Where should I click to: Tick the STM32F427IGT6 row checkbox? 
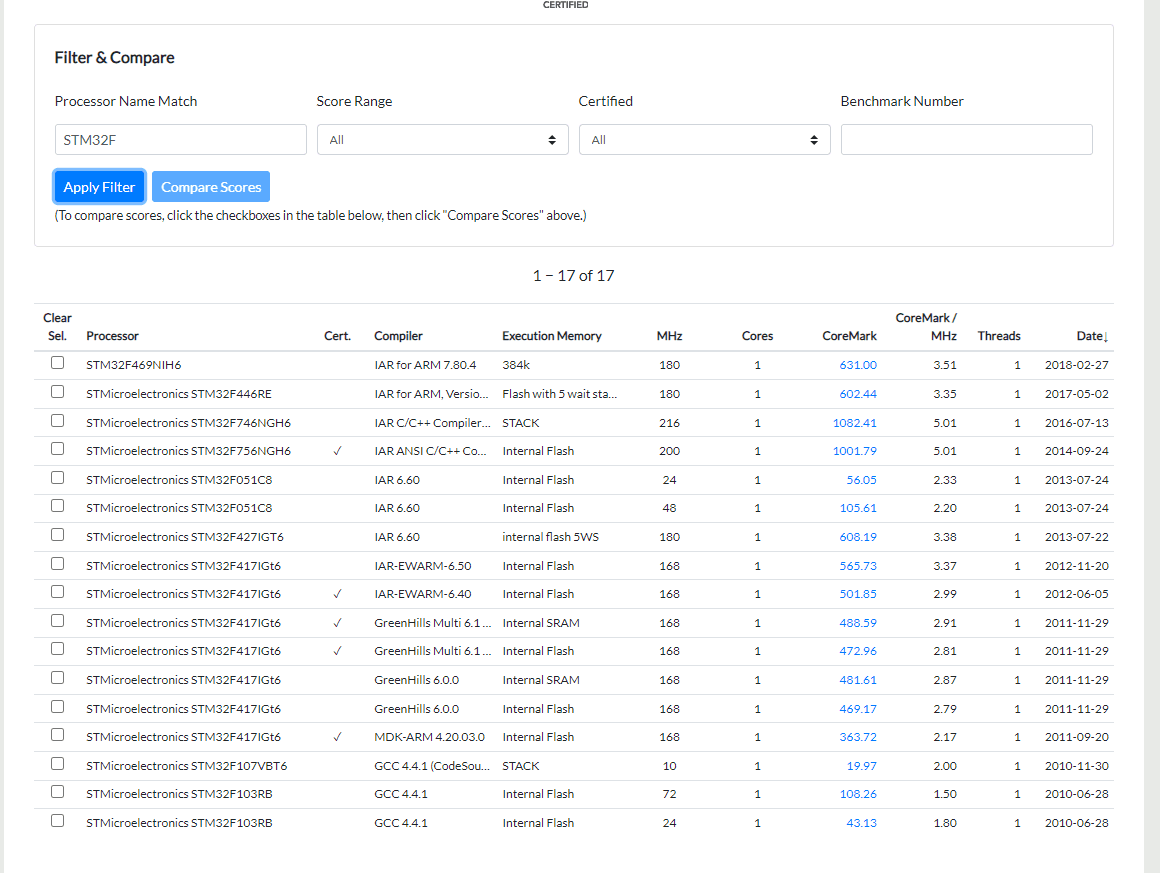57,534
